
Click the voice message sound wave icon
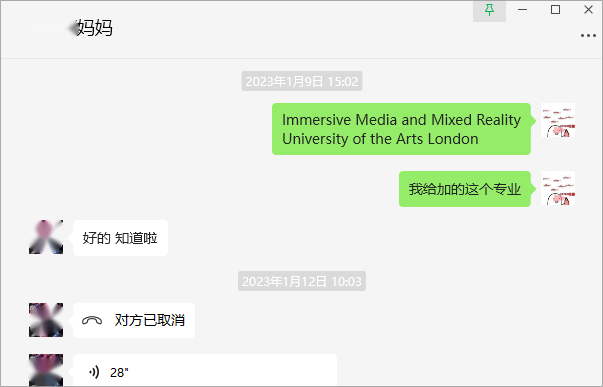pyautogui.click(x=94, y=372)
